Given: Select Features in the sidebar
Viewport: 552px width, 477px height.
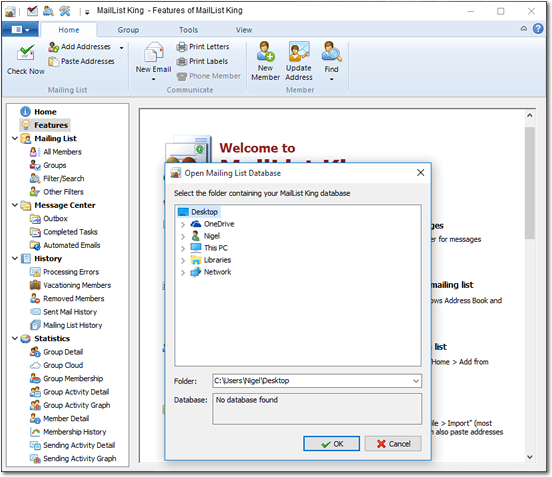Looking at the screenshot, I should click(51, 125).
